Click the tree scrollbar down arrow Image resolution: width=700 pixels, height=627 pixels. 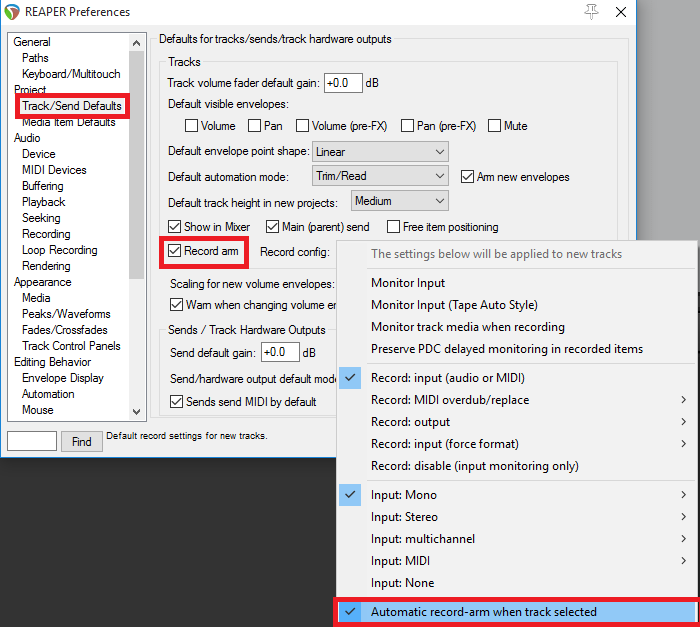(137, 411)
